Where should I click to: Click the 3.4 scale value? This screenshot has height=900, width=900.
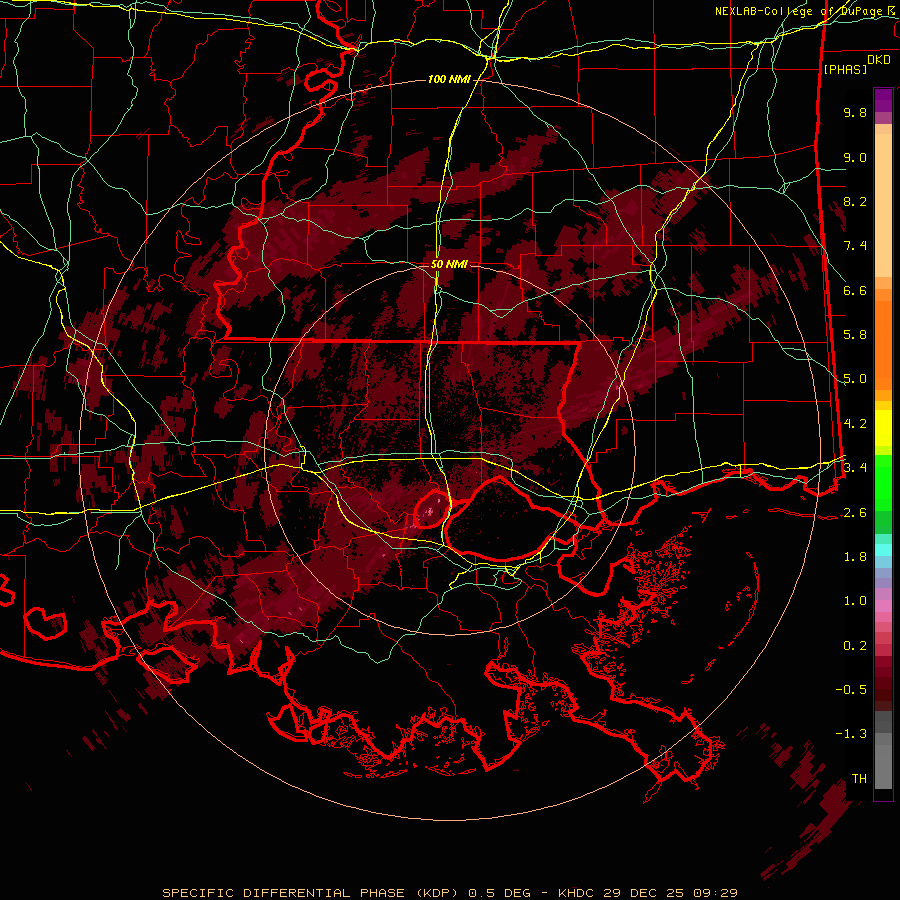click(855, 468)
